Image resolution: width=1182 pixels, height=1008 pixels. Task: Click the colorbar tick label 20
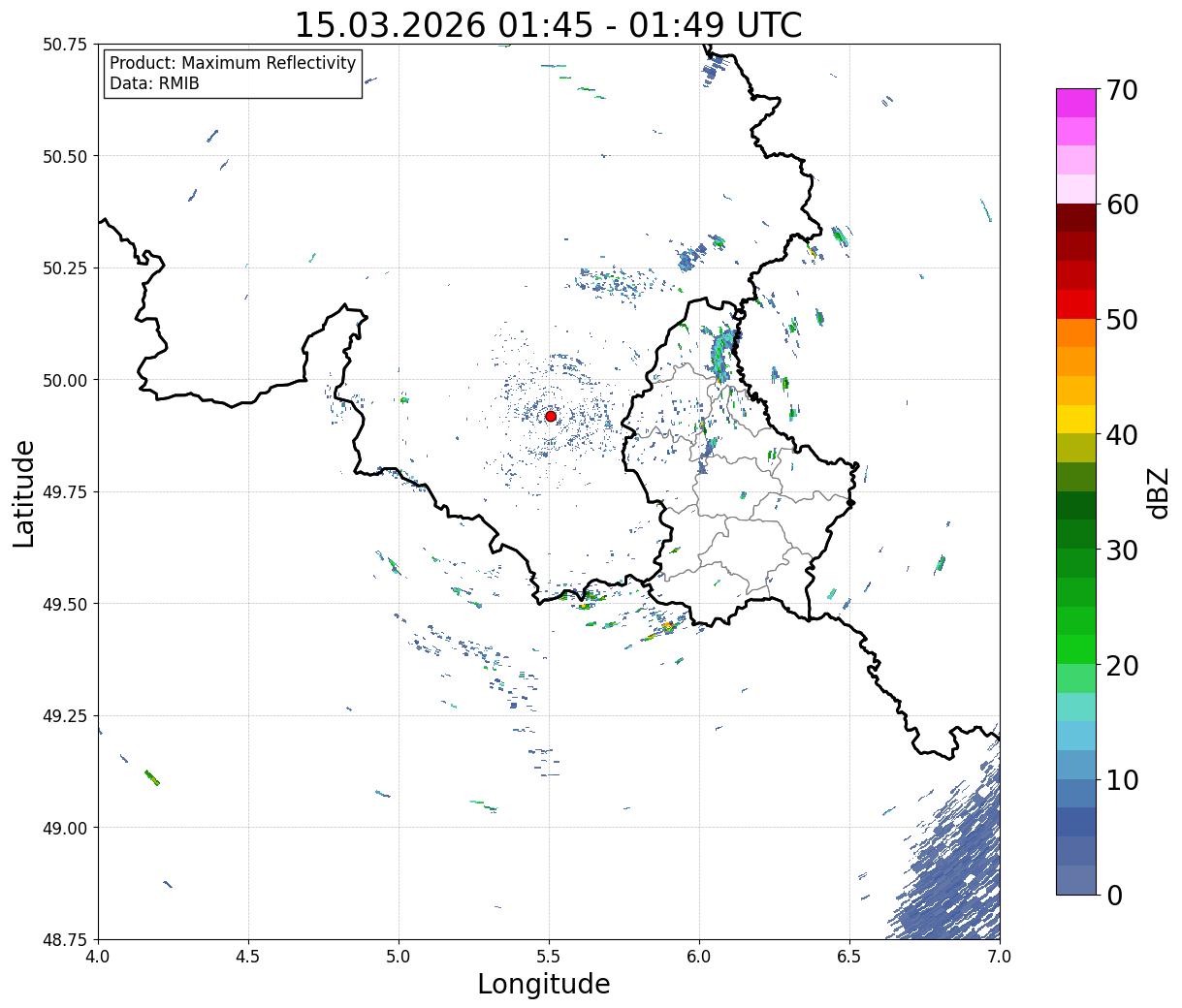(1122, 666)
